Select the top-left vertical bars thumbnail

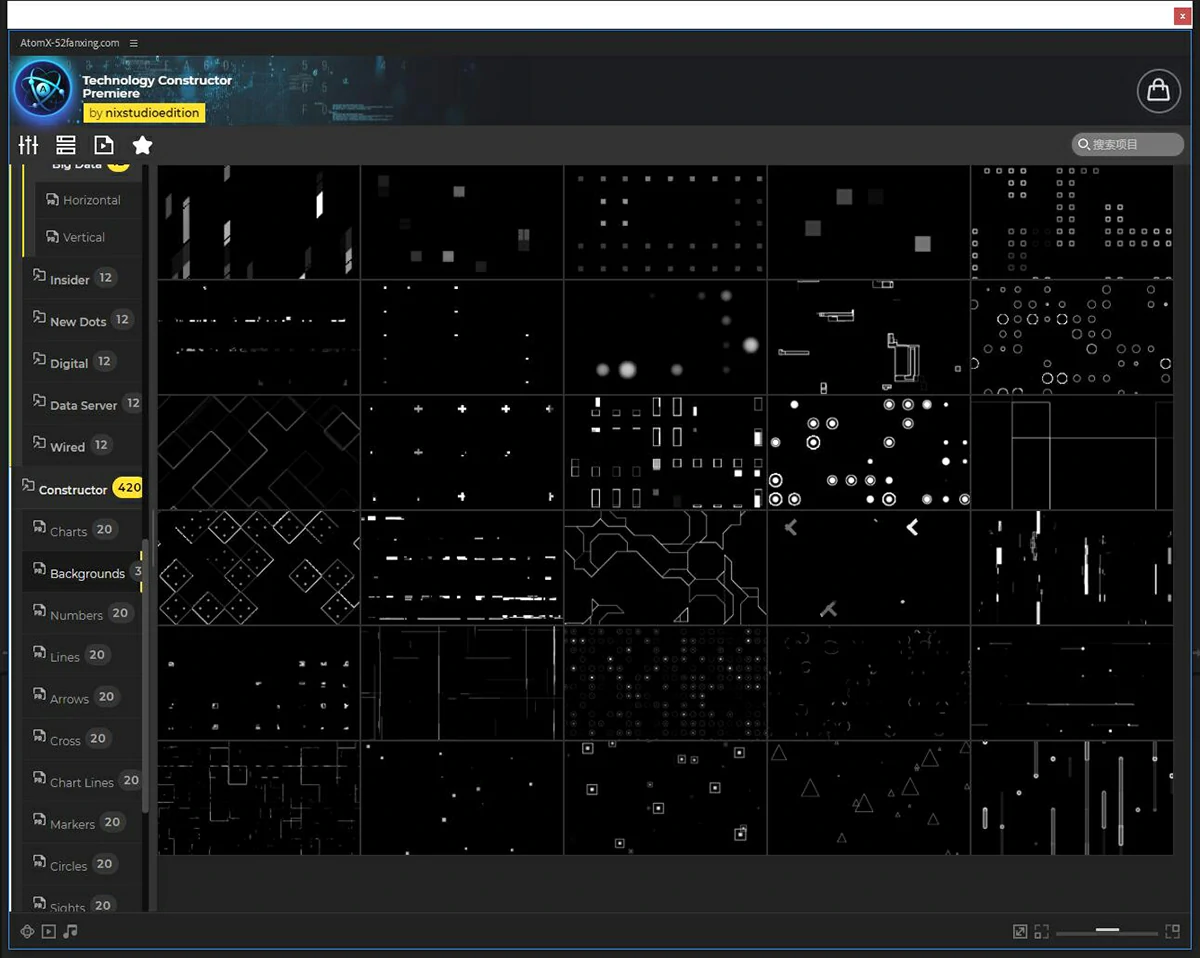259,222
